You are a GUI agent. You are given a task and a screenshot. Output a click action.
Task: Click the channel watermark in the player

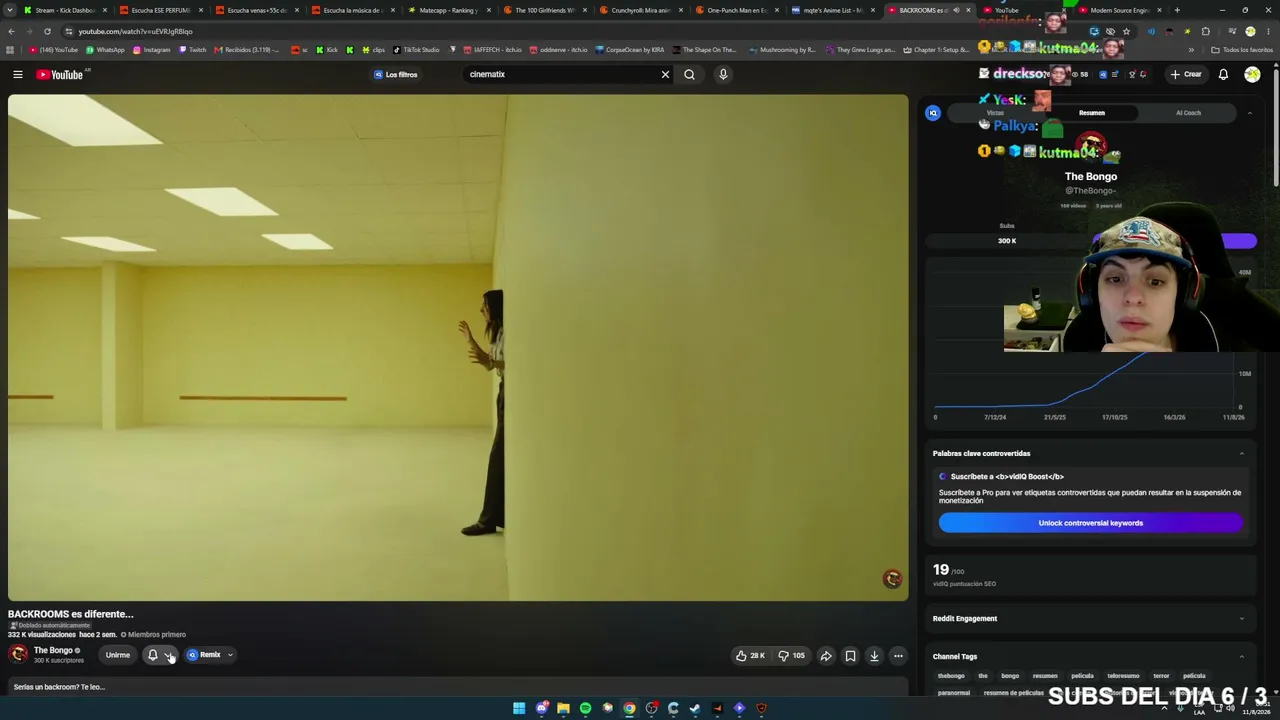click(x=892, y=579)
